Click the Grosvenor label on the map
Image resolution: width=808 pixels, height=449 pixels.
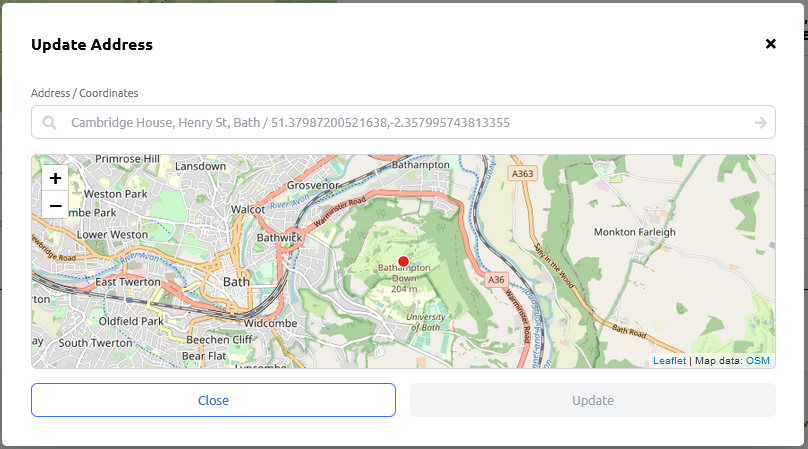click(313, 185)
